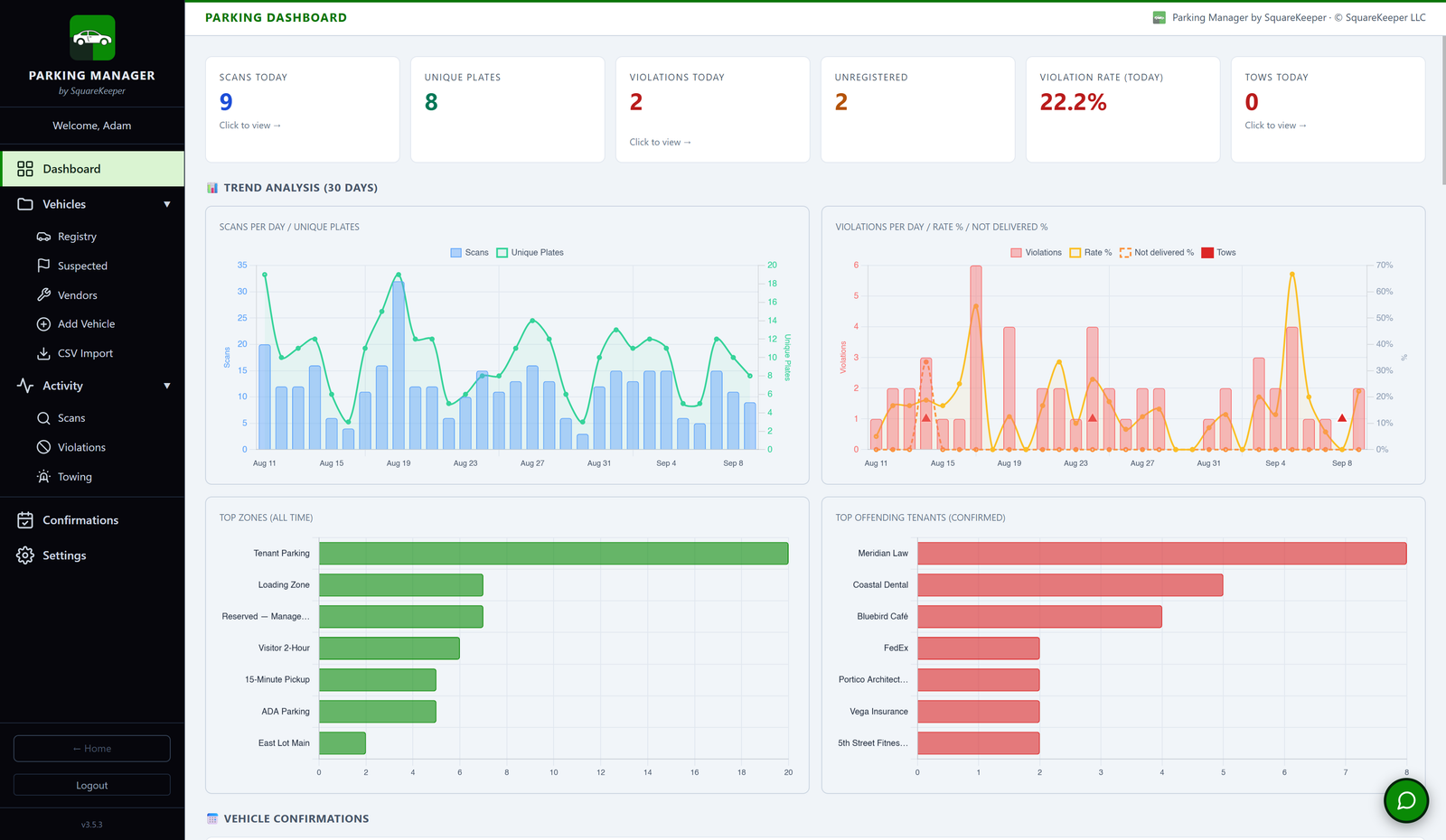Viewport: 1446px width, 840px height.
Task: Open Violations Today click to view link
Action: 661,142
